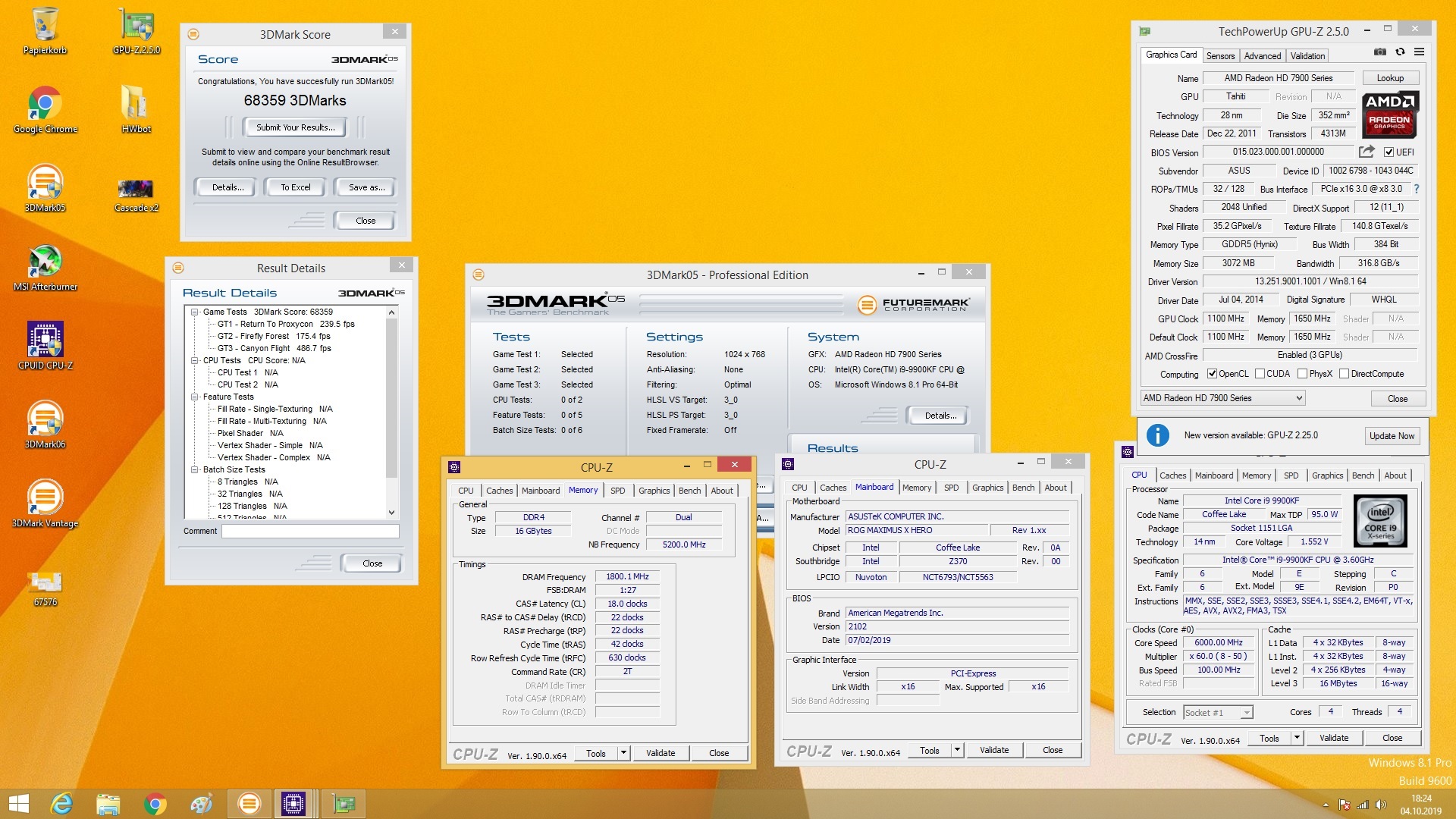Open the AMD Radeon HD 7900 Series GPU dropdown
The width and height of the screenshot is (1456, 819).
click(x=1223, y=398)
